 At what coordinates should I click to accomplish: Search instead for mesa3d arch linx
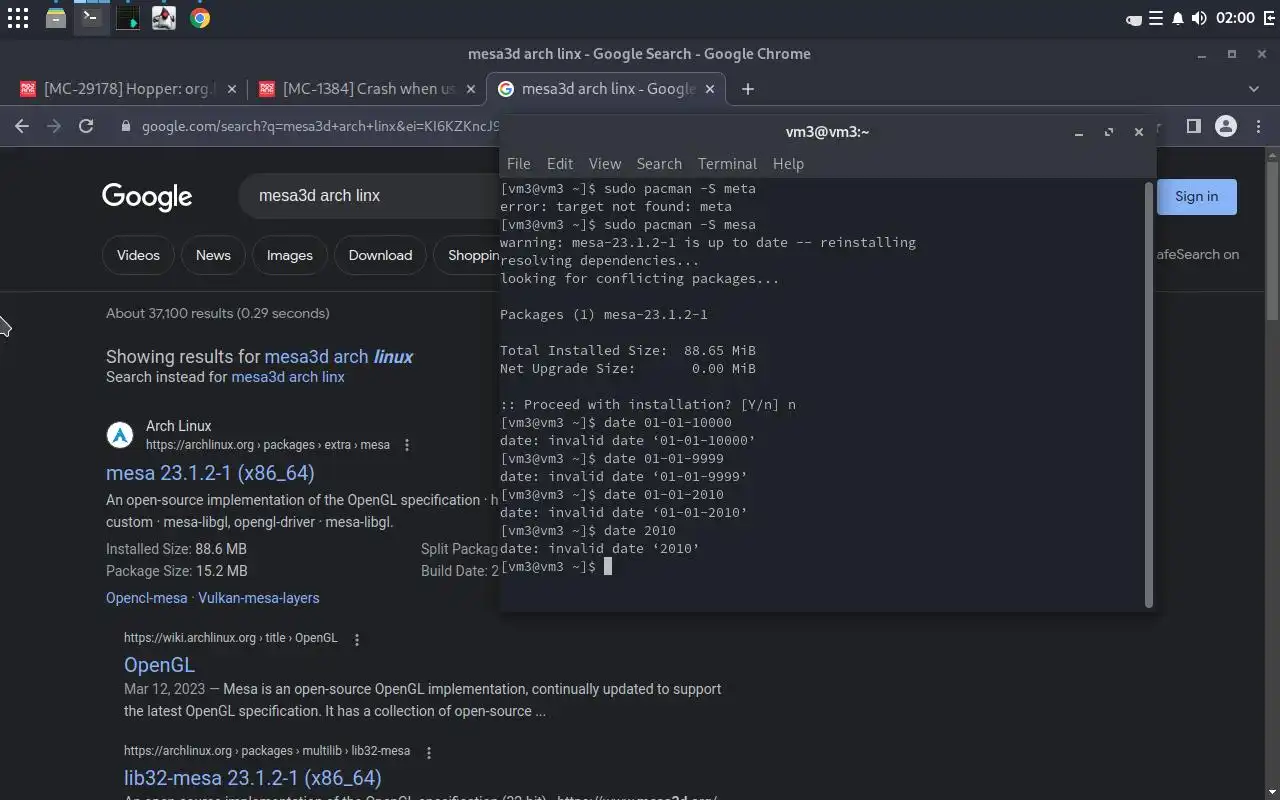pyautogui.click(x=288, y=377)
